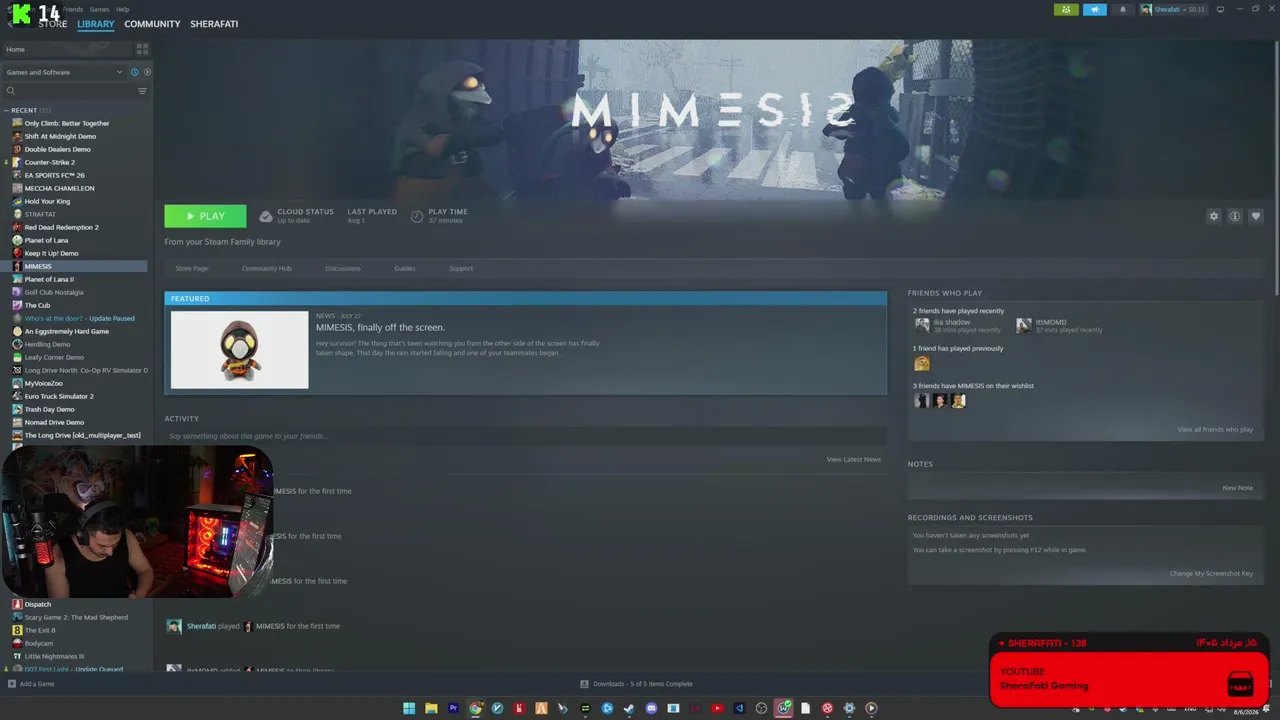This screenshot has height=720, width=1280.
Task: Open the Games menu
Action: click(x=99, y=9)
